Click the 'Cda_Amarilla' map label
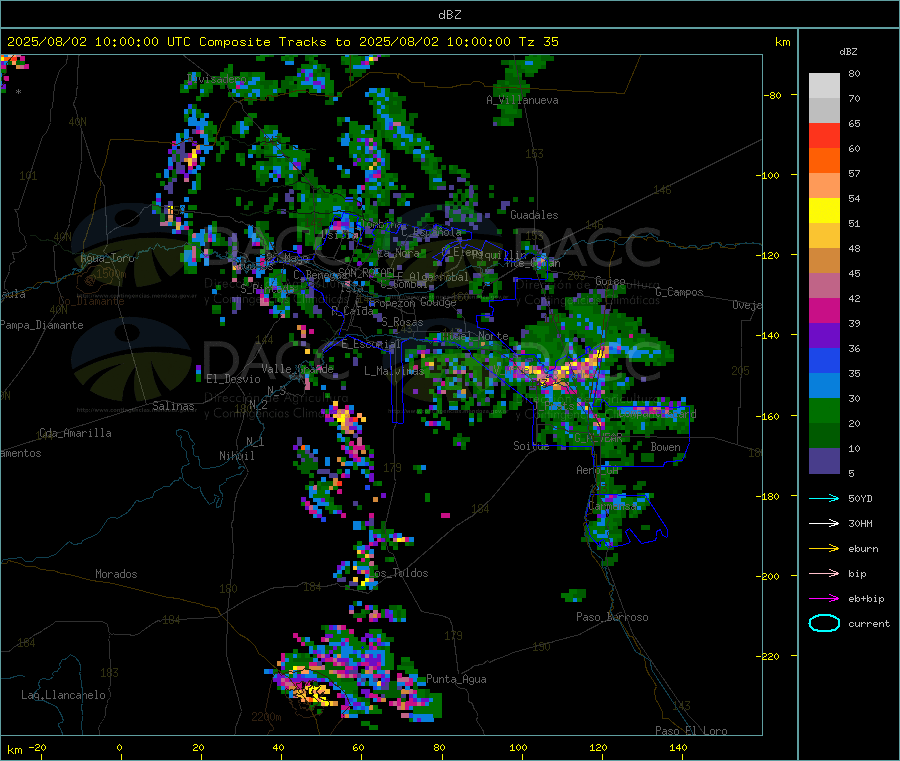Viewport: 900px width, 761px height. 75,433
